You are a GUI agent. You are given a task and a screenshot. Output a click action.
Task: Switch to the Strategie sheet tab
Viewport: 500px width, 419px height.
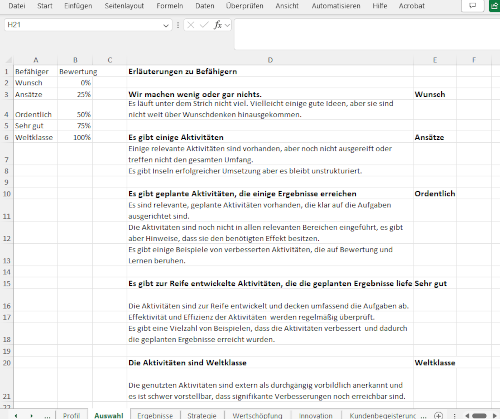[x=202, y=416]
